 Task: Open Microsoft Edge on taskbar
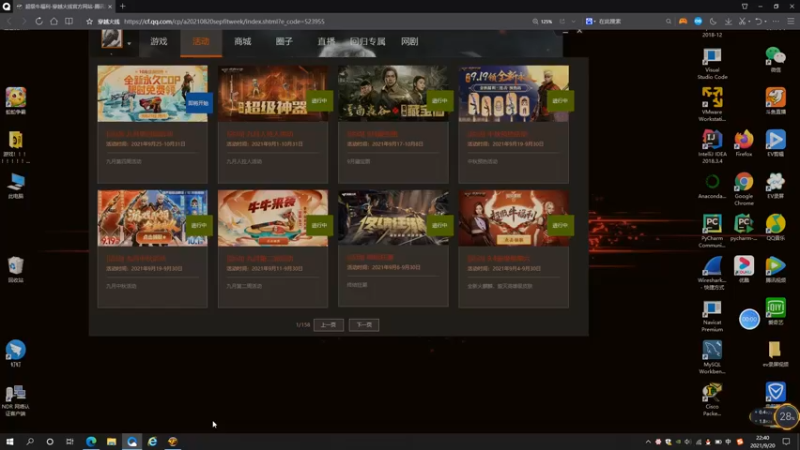tap(91, 441)
